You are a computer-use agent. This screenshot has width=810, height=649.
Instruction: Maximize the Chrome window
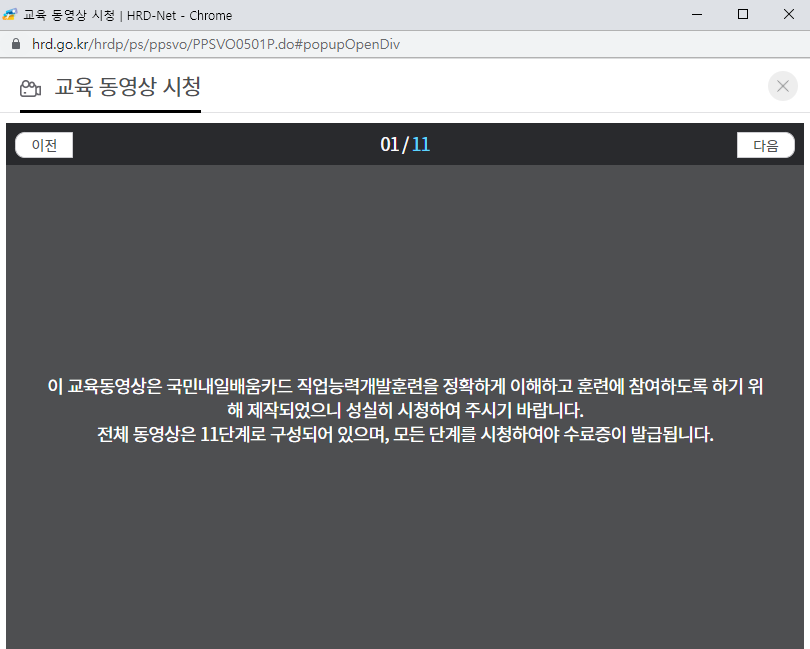point(743,14)
